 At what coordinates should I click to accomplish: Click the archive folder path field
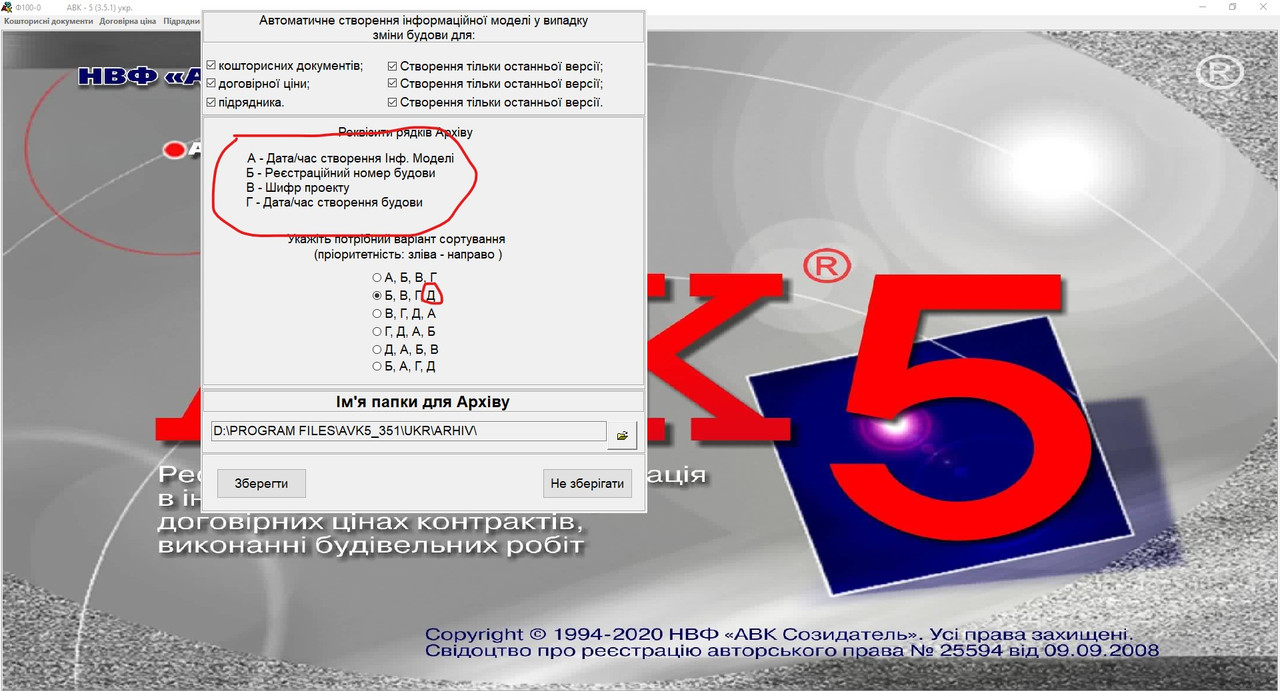pos(408,431)
